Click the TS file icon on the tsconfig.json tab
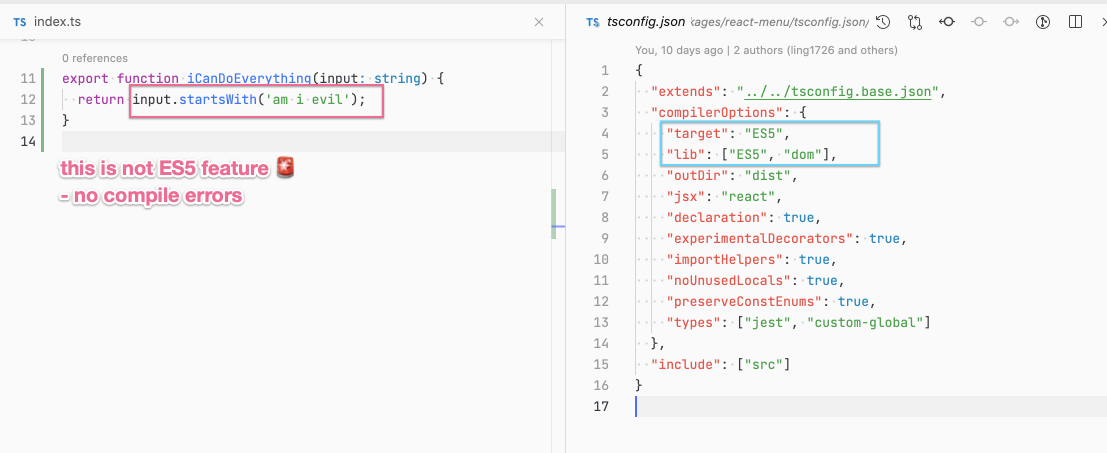 point(593,23)
